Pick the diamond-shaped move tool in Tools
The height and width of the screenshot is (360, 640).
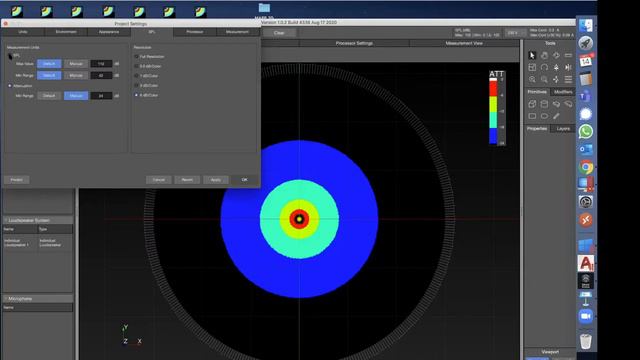[x=556, y=55]
